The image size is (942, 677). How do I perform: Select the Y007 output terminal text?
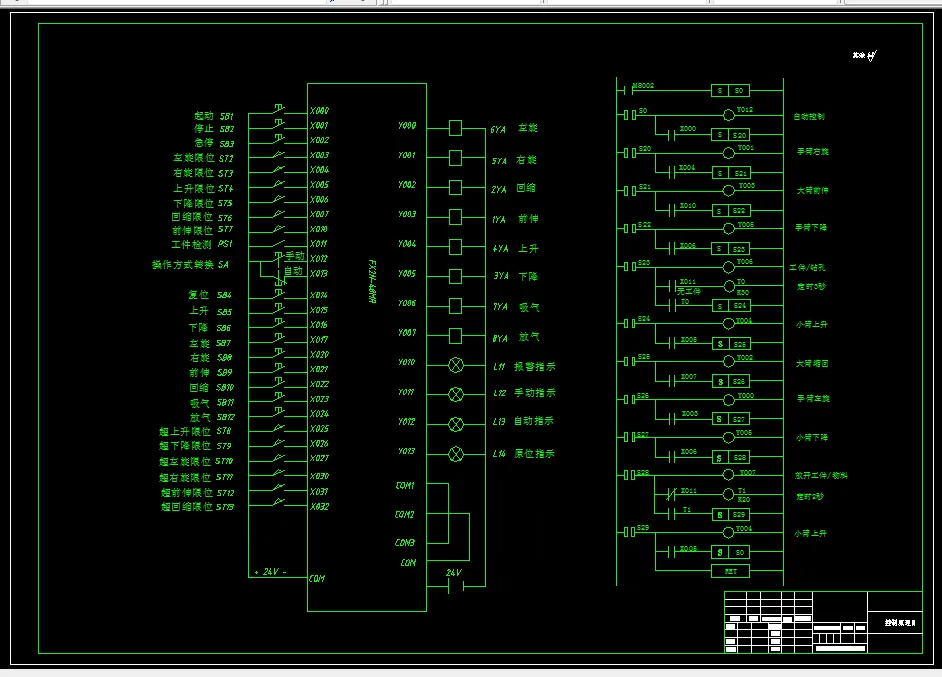point(407,332)
